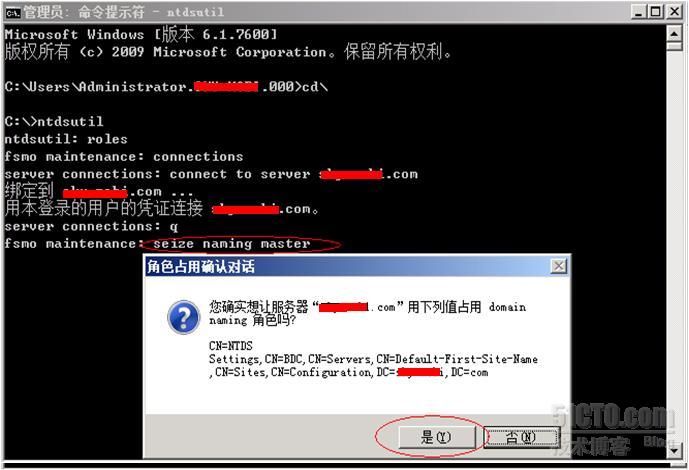Click the console scrollbar up arrow
The image size is (689, 470).
click(x=674, y=33)
